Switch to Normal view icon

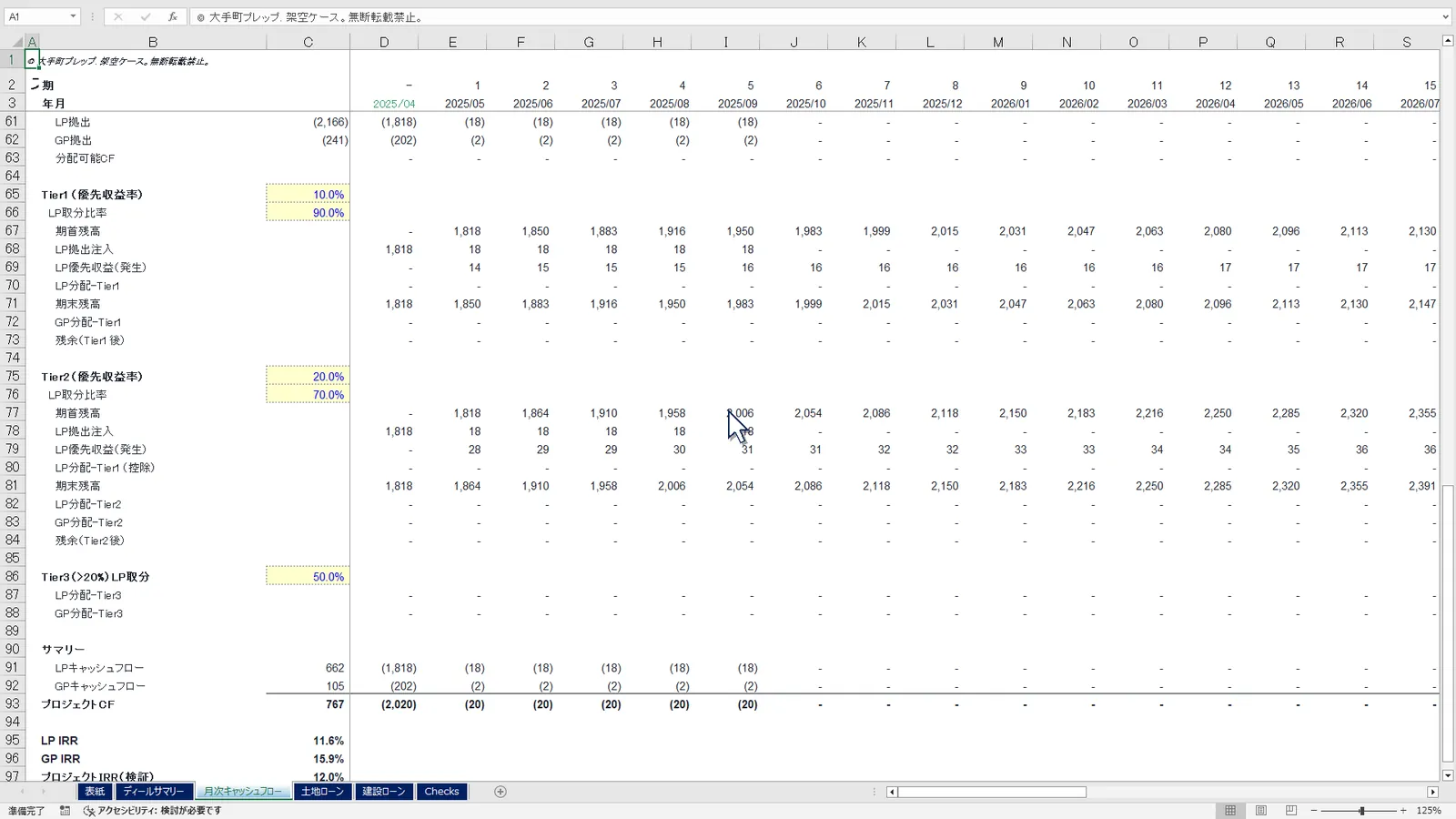pyautogui.click(x=1230, y=810)
